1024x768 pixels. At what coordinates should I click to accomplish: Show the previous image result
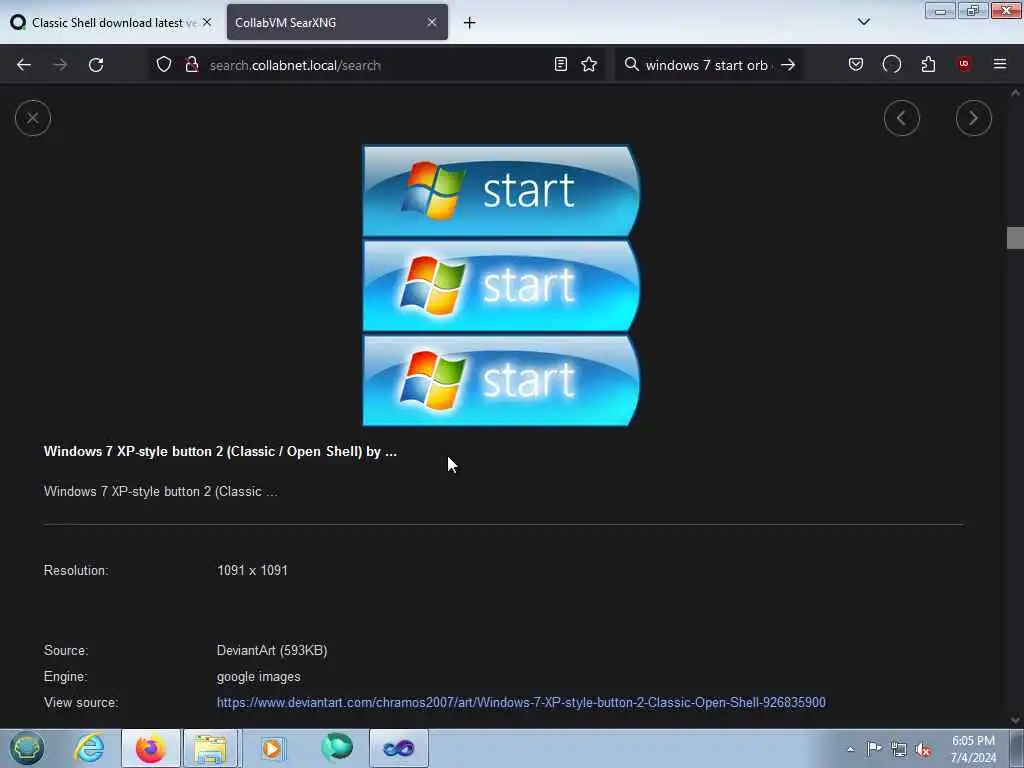point(901,118)
